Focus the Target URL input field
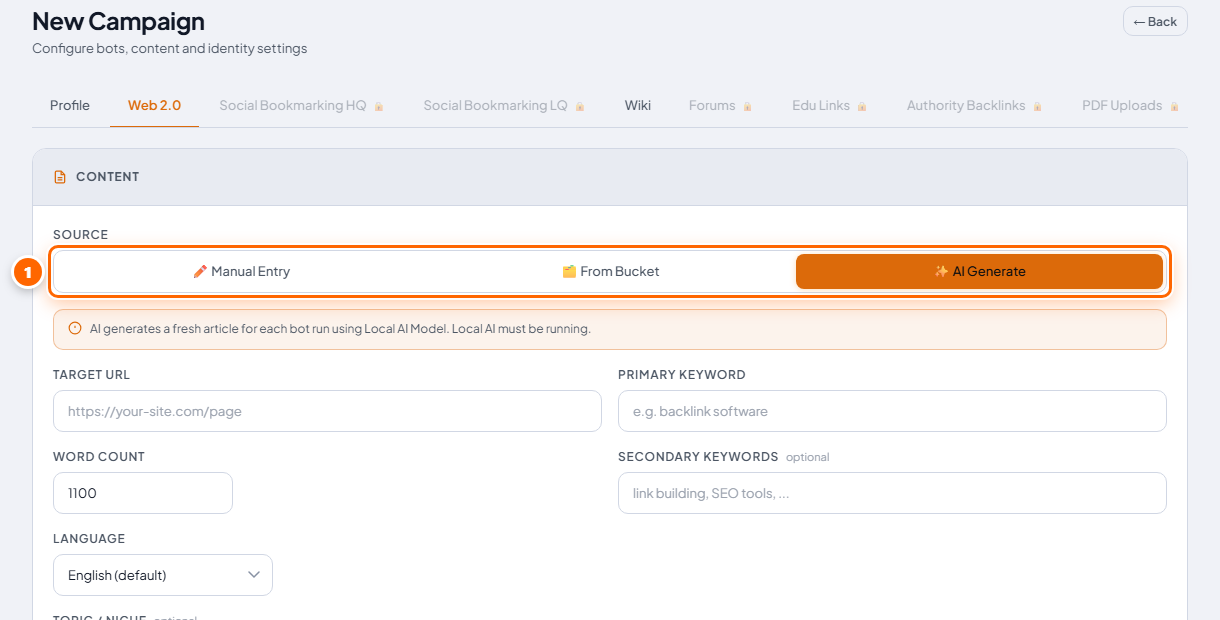The image size is (1220, 620). [x=327, y=411]
